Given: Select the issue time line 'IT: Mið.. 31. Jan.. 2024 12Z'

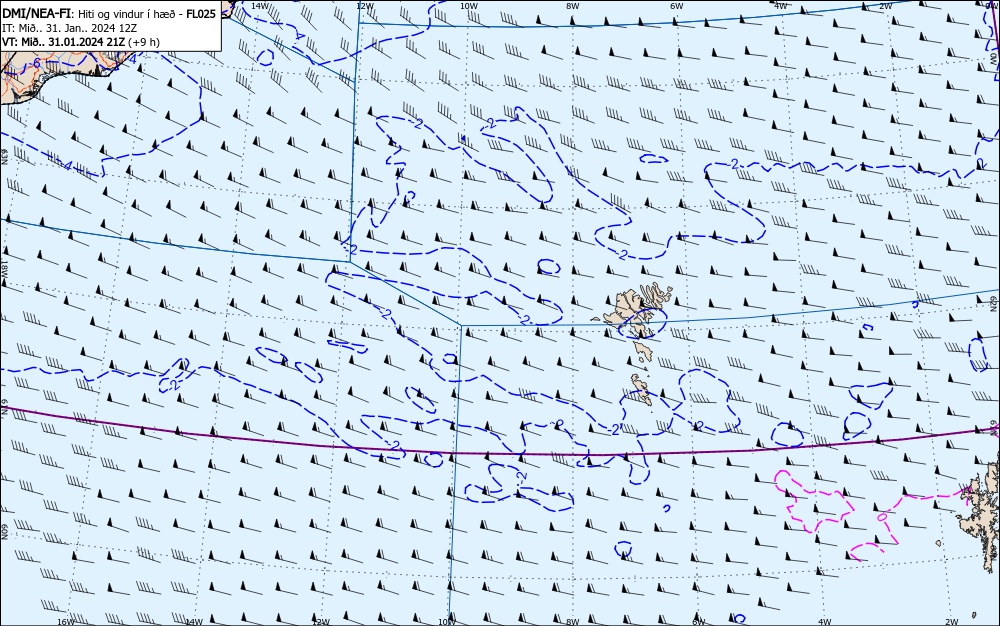Looking at the screenshot, I should point(70,28).
